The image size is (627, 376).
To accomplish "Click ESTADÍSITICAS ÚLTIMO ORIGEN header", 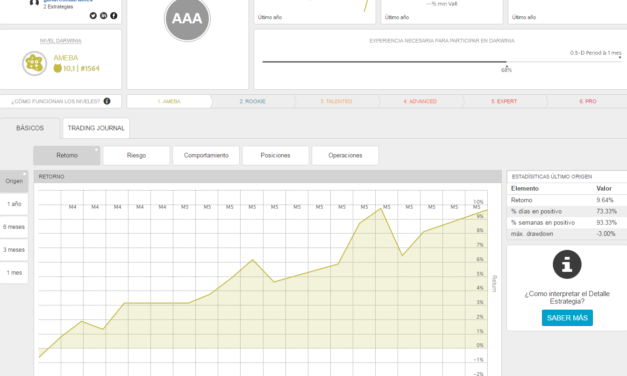I will 552,176.
